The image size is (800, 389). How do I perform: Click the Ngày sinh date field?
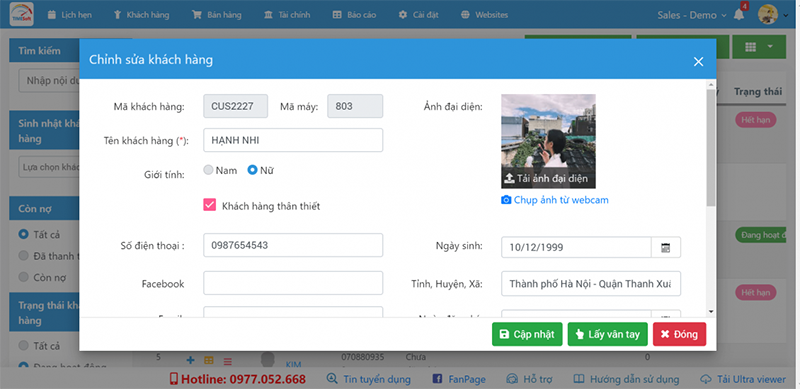point(576,248)
